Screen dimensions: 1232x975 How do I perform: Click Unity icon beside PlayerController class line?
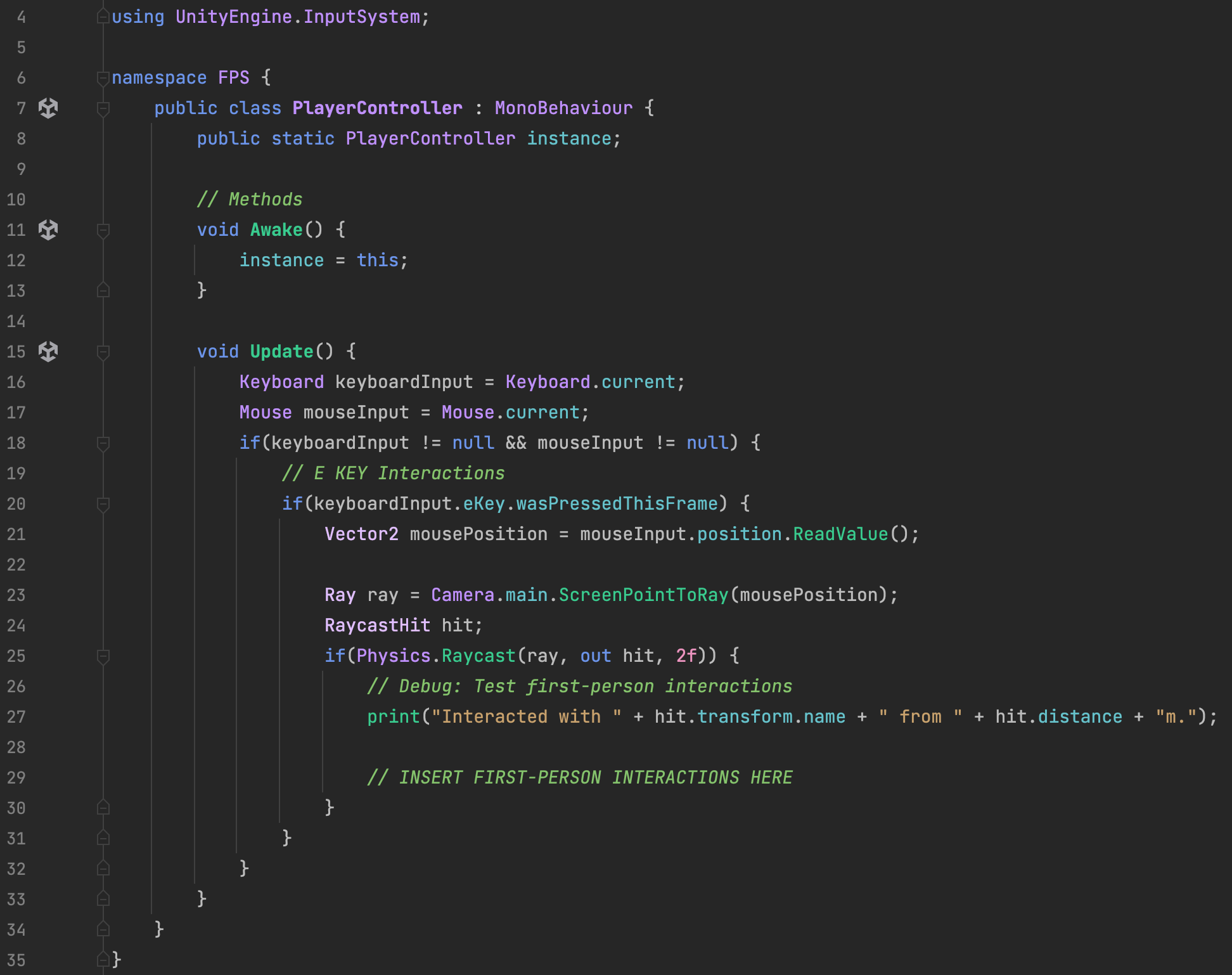[48, 108]
